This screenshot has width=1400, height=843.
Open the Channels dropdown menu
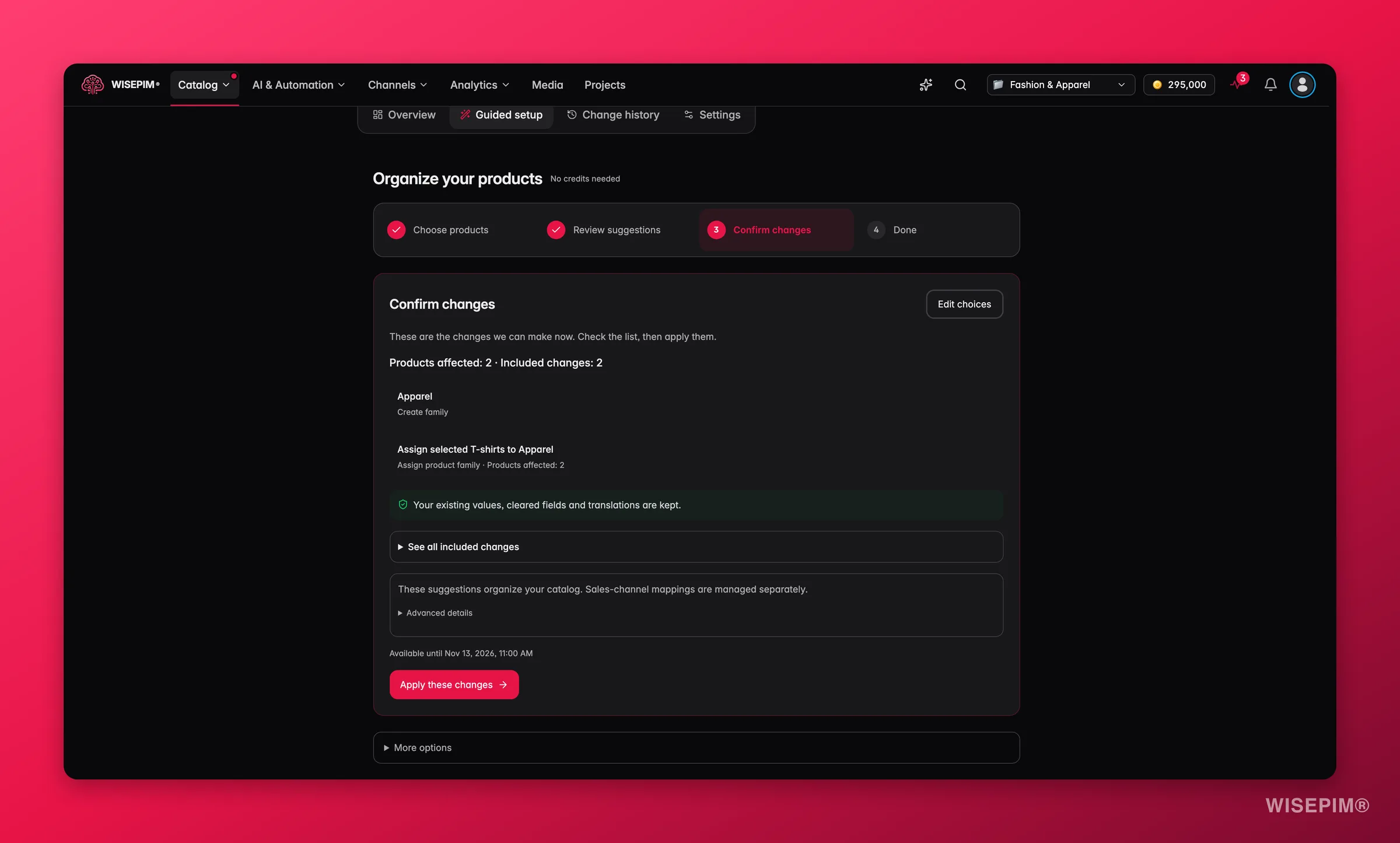tap(398, 85)
